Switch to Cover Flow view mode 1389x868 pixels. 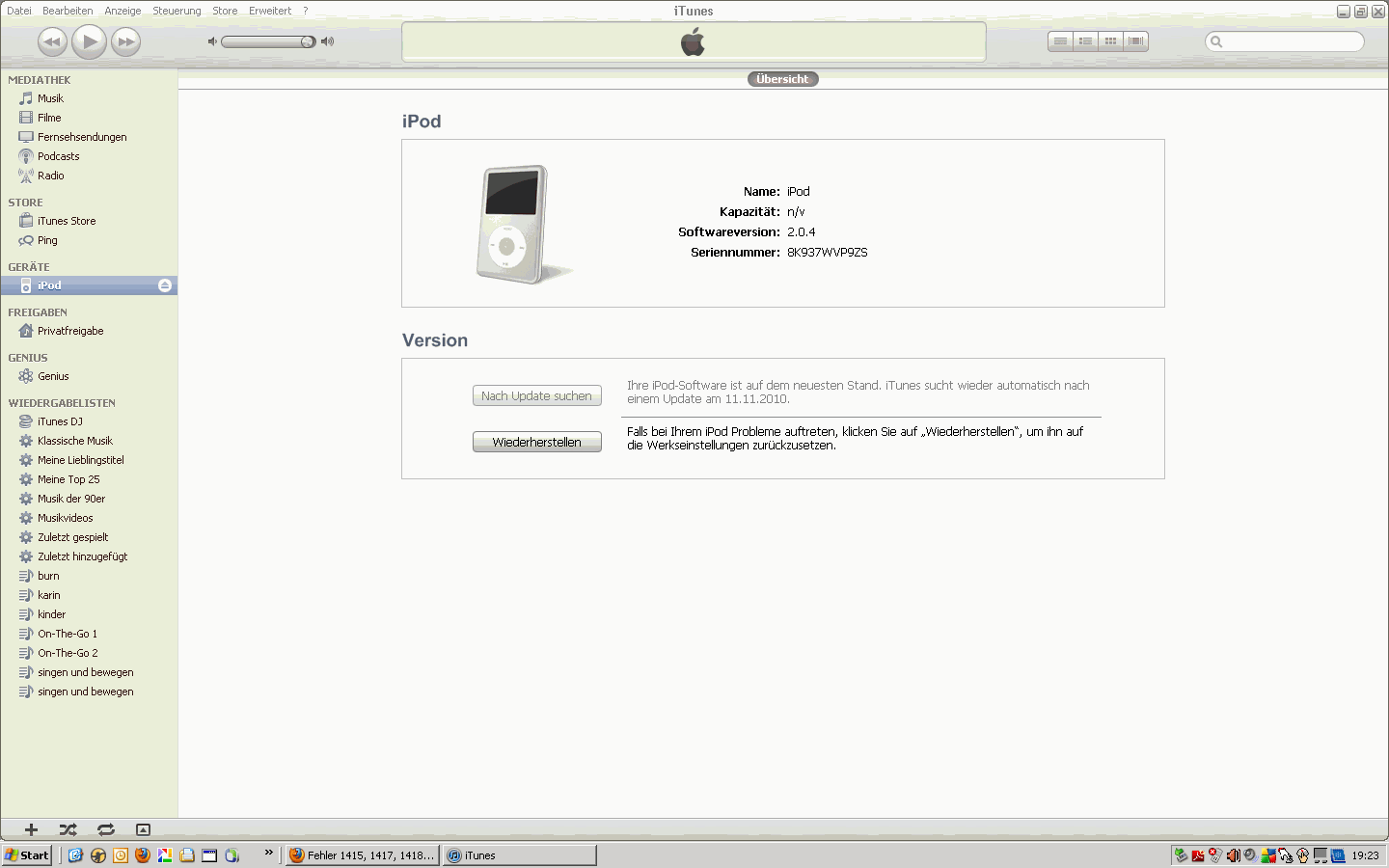click(x=1135, y=41)
